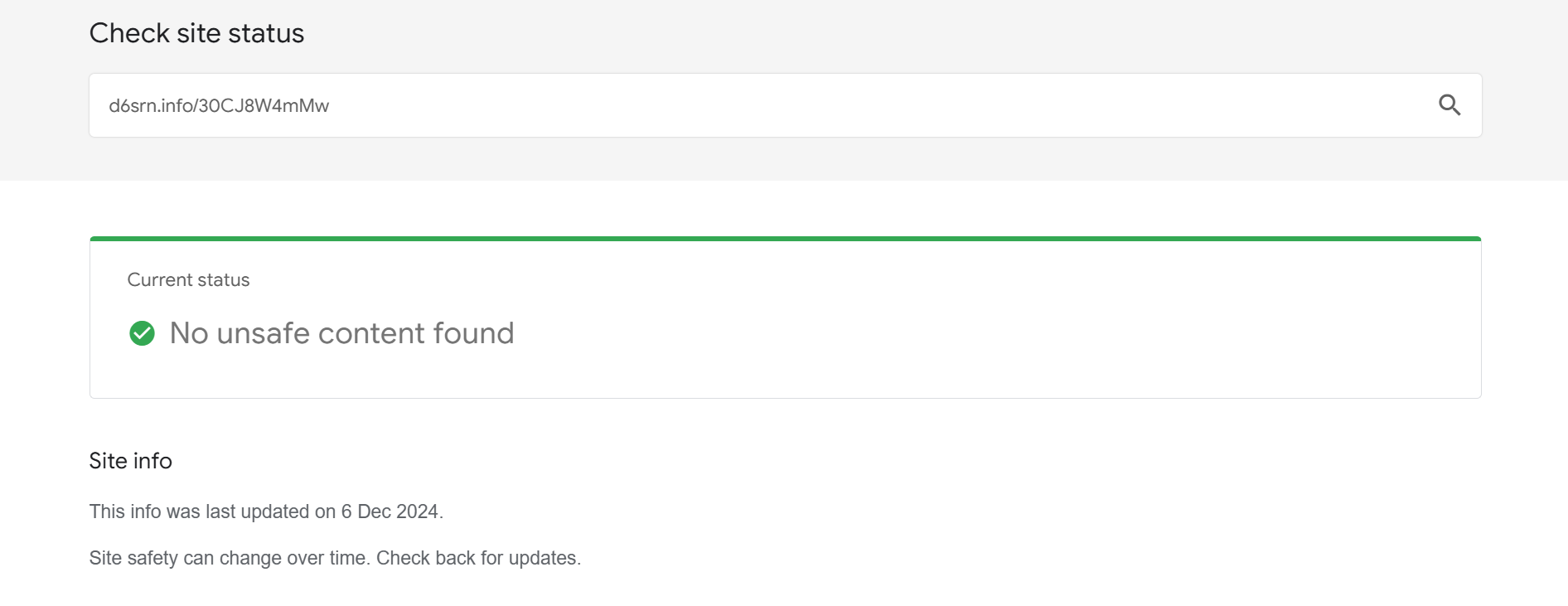Screen dimensions: 1568x606
Task: Click empty space inside the URL search field
Action: click(829, 106)
